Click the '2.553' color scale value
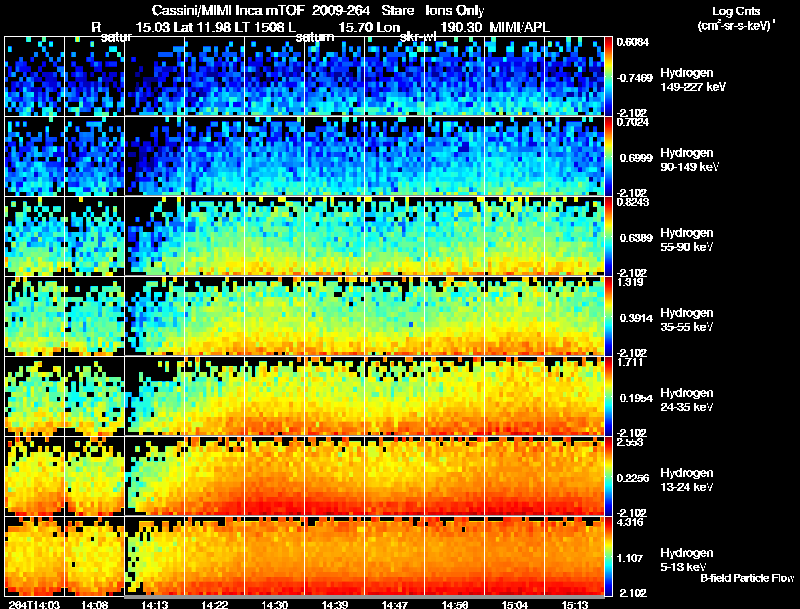Viewport: 800px width, 609px height. click(630, 442)
